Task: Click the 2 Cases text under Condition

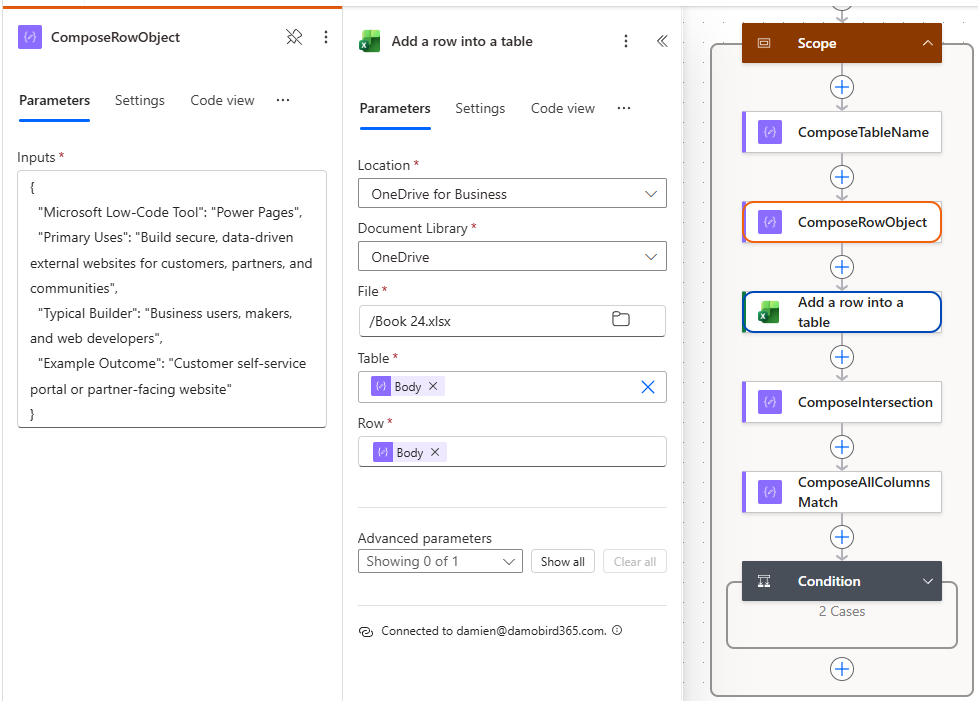Action: pyautogui.click(x=842, y=611)
